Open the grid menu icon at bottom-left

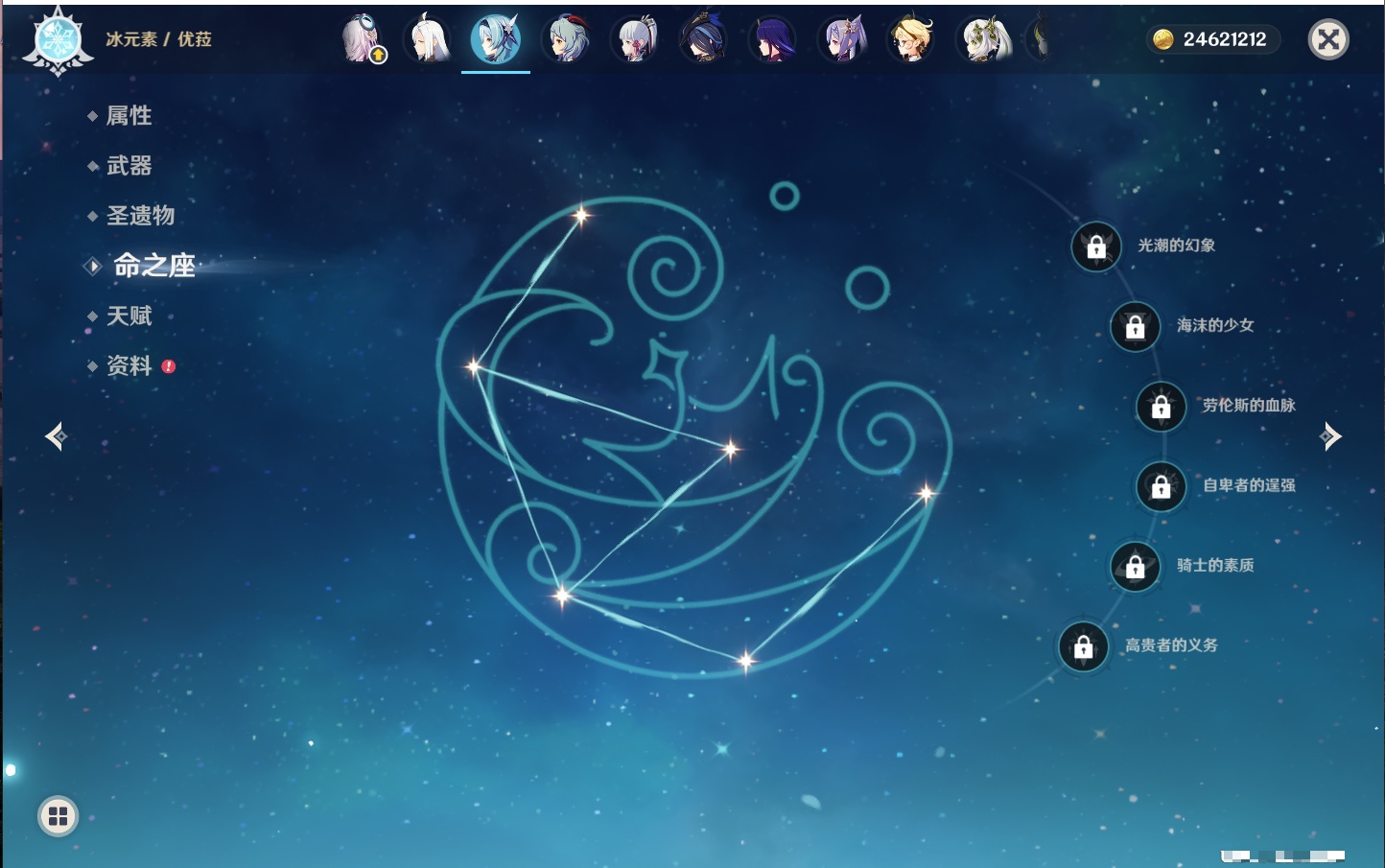point(58,816)
